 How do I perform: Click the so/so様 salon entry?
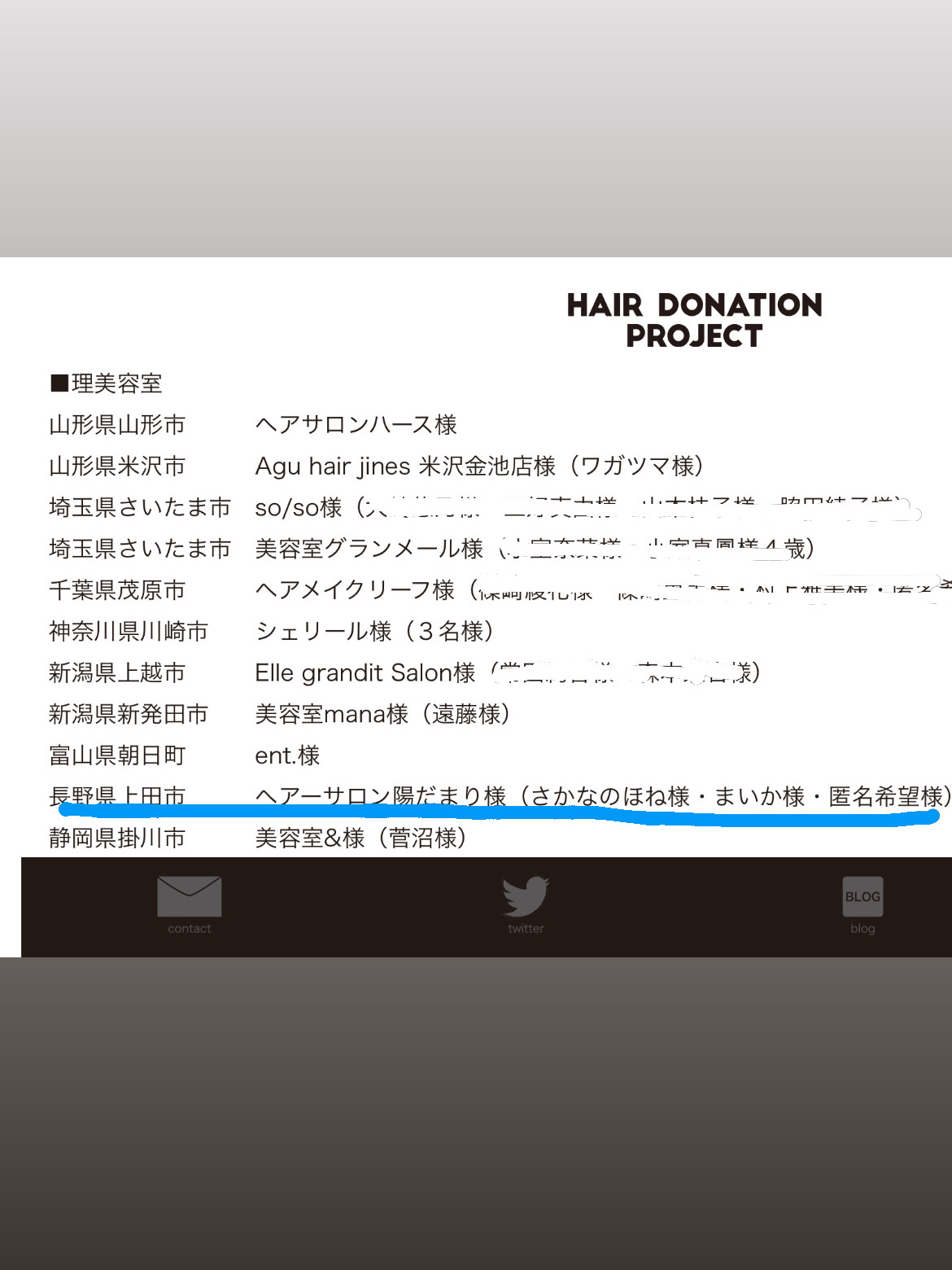pos(299,508)
